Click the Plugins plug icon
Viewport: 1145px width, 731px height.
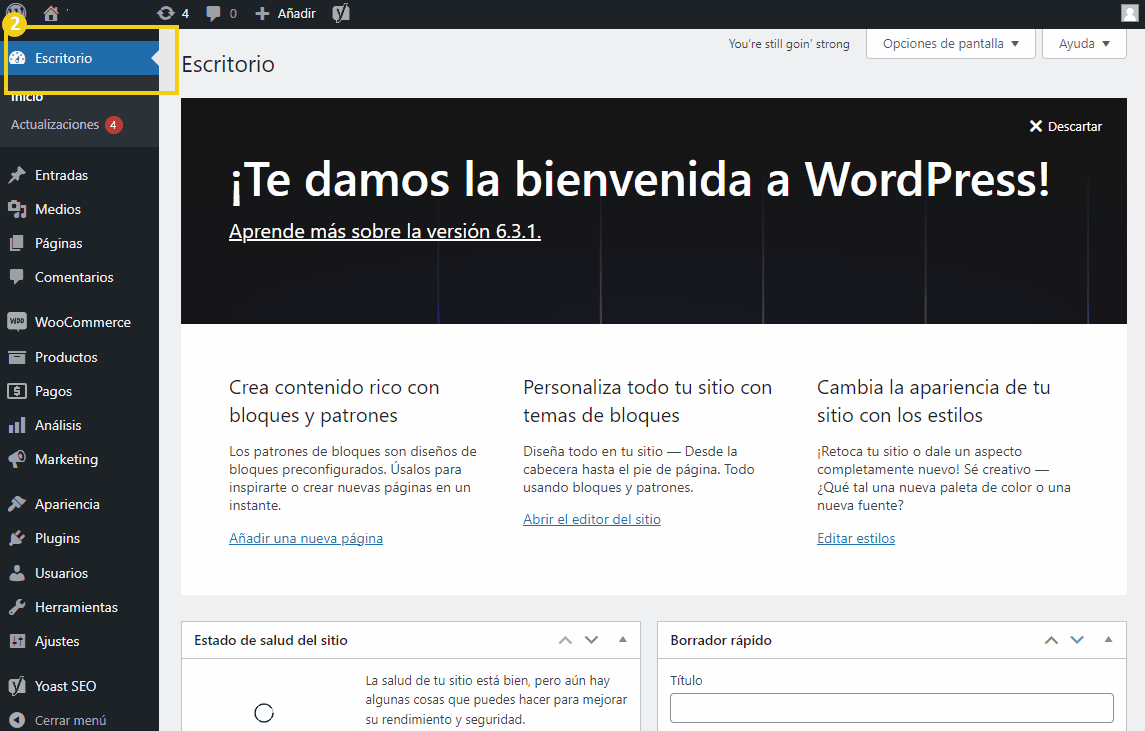[x=17, y=538]
